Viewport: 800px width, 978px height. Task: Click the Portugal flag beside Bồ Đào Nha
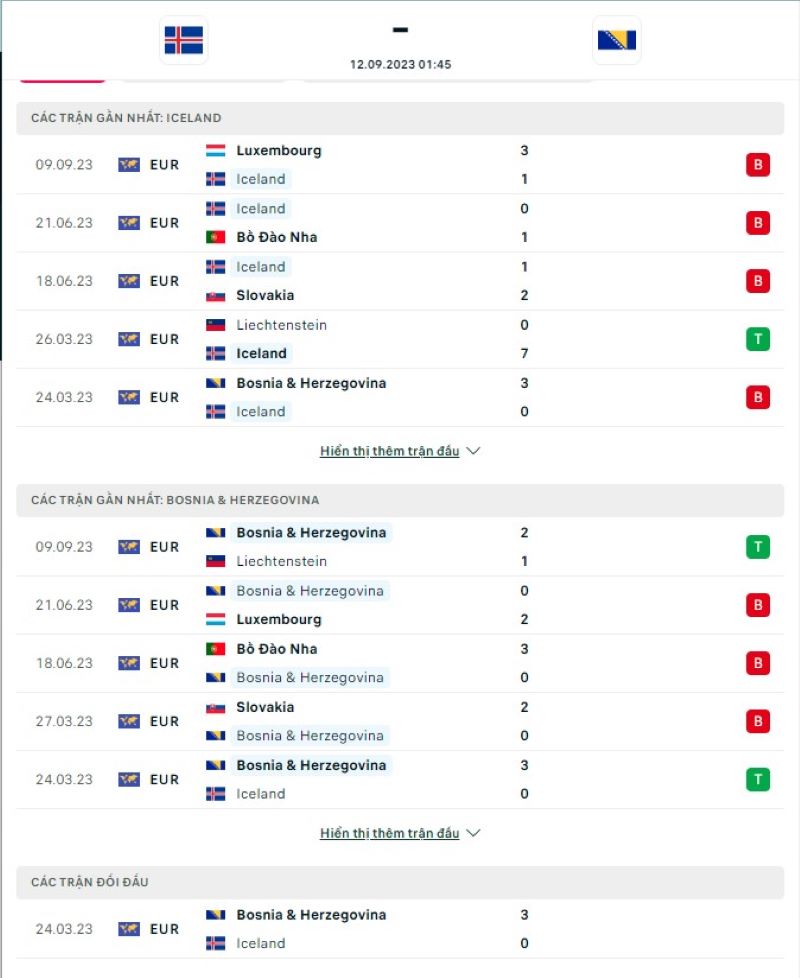[x=216, y=237]
